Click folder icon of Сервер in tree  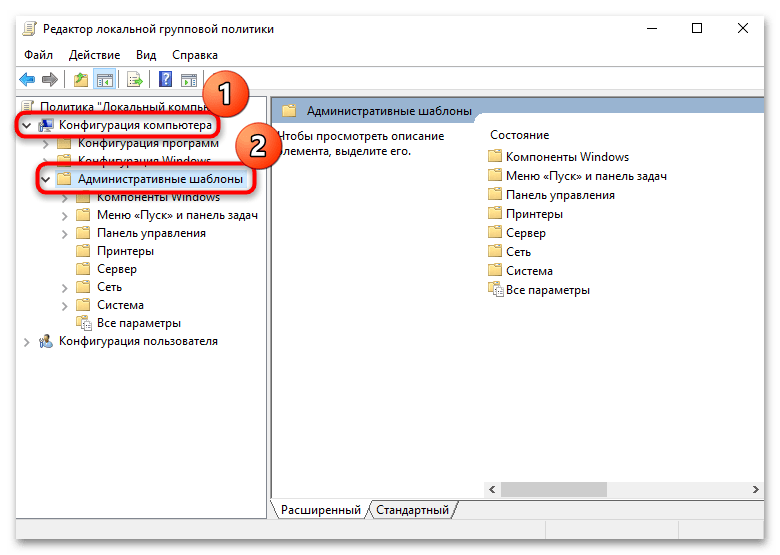[83, 269]
